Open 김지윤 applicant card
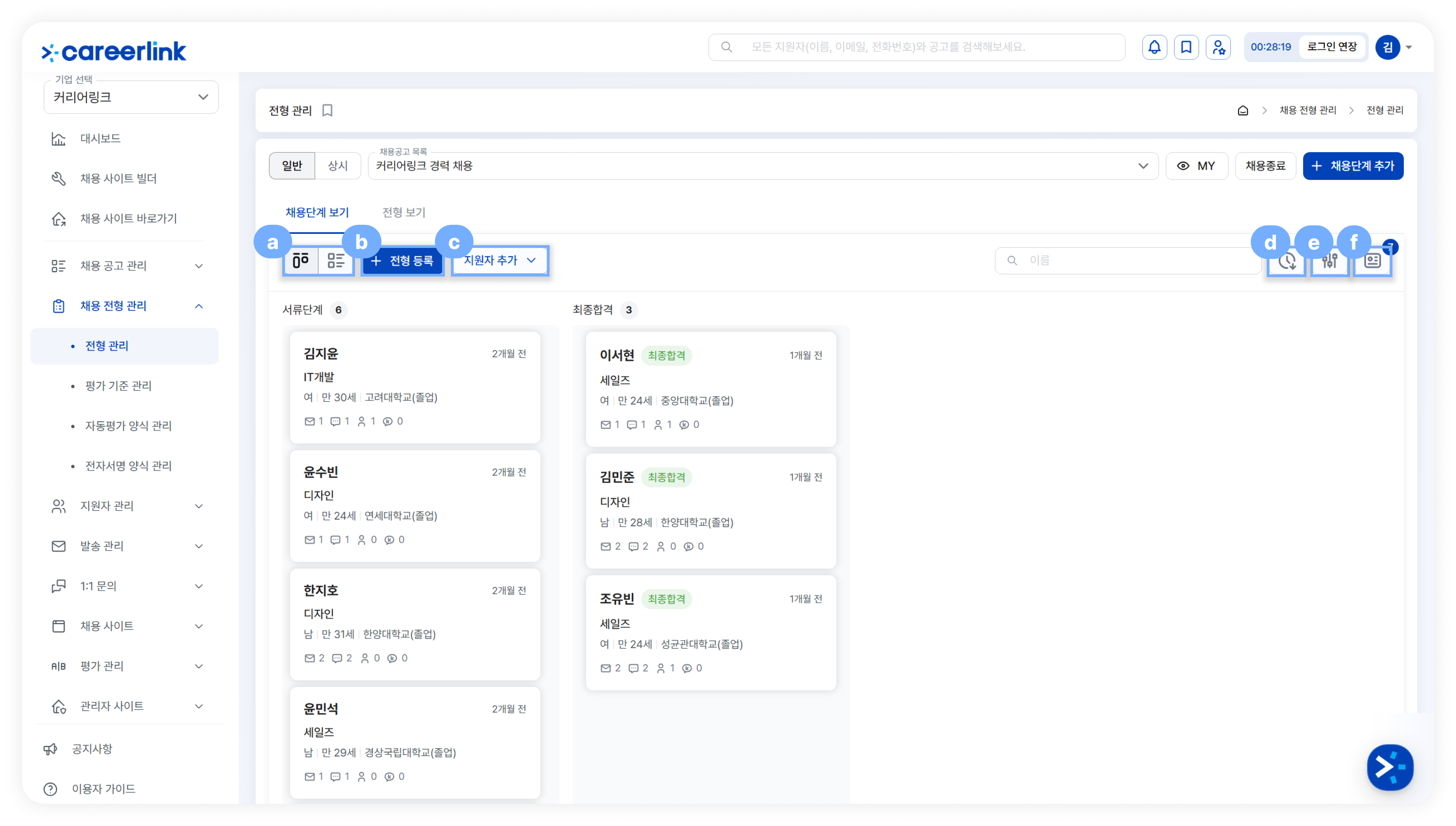1456x826 pixels. pyautogui.click(x=415, y=387)
